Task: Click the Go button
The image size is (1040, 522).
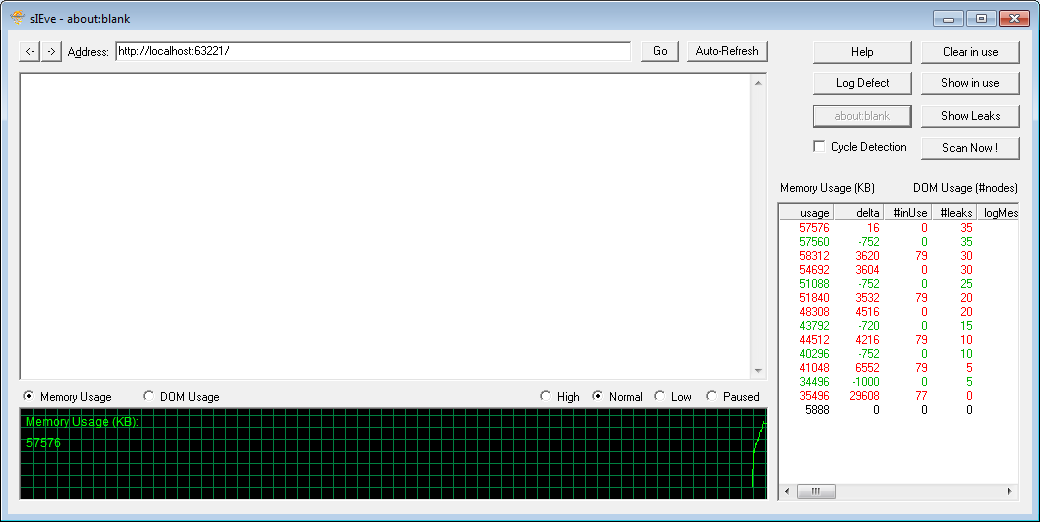Action: point(660,51)
